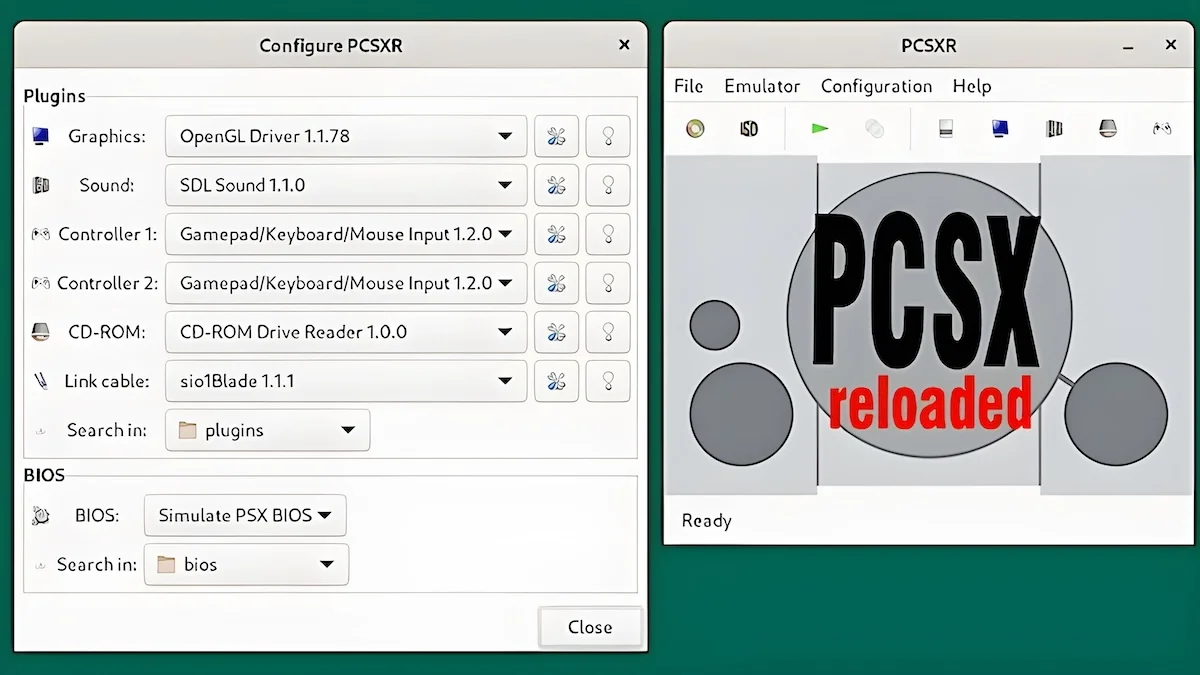This screenshot has height=675, width=1200.
Task: Open the Sound plugin dropdown
Action: pos(346,185)
